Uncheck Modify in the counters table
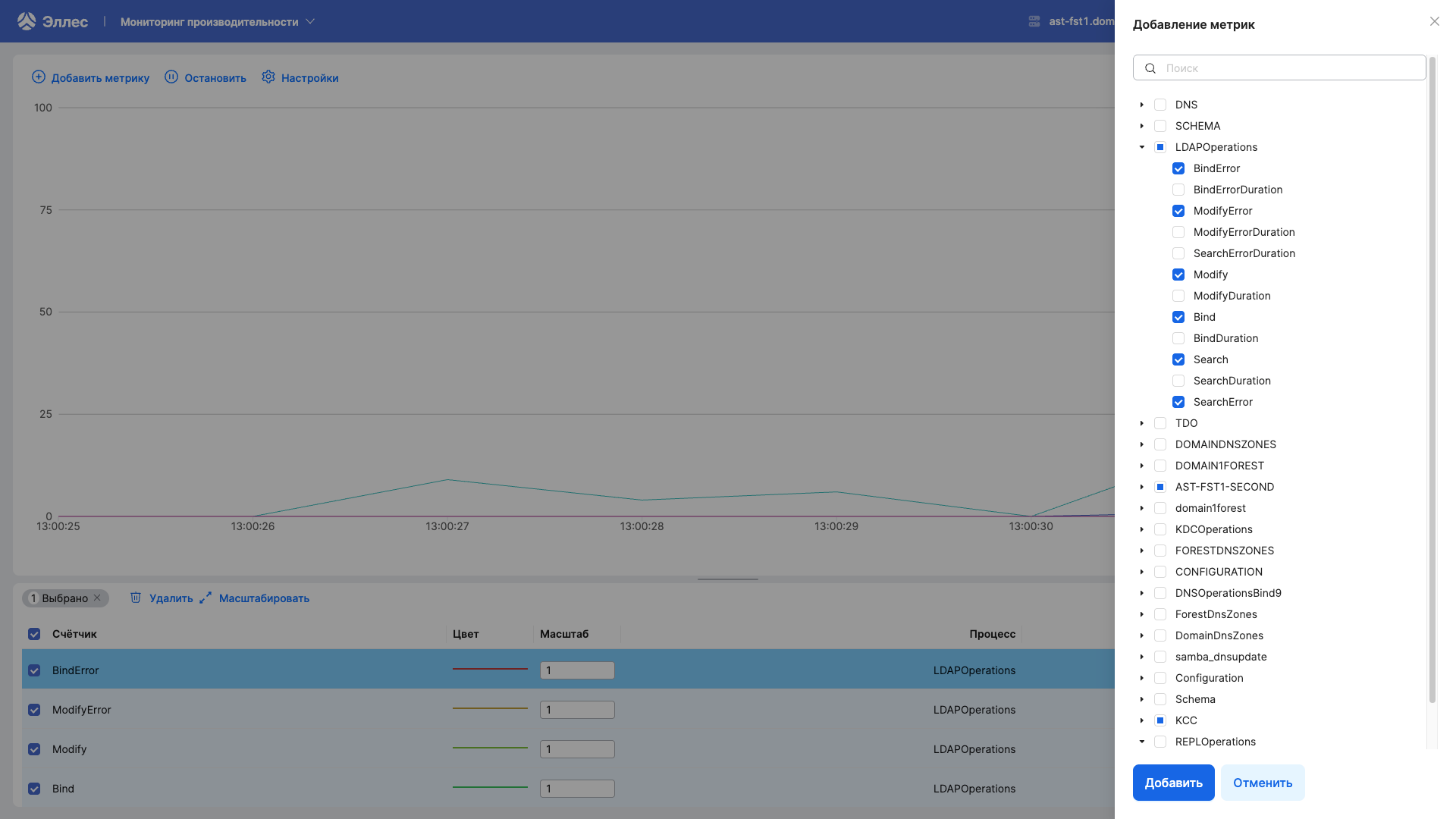Image resolution: width=1456 pixels, height=819 pixels. pyautogui.click(x=34, y=748)
